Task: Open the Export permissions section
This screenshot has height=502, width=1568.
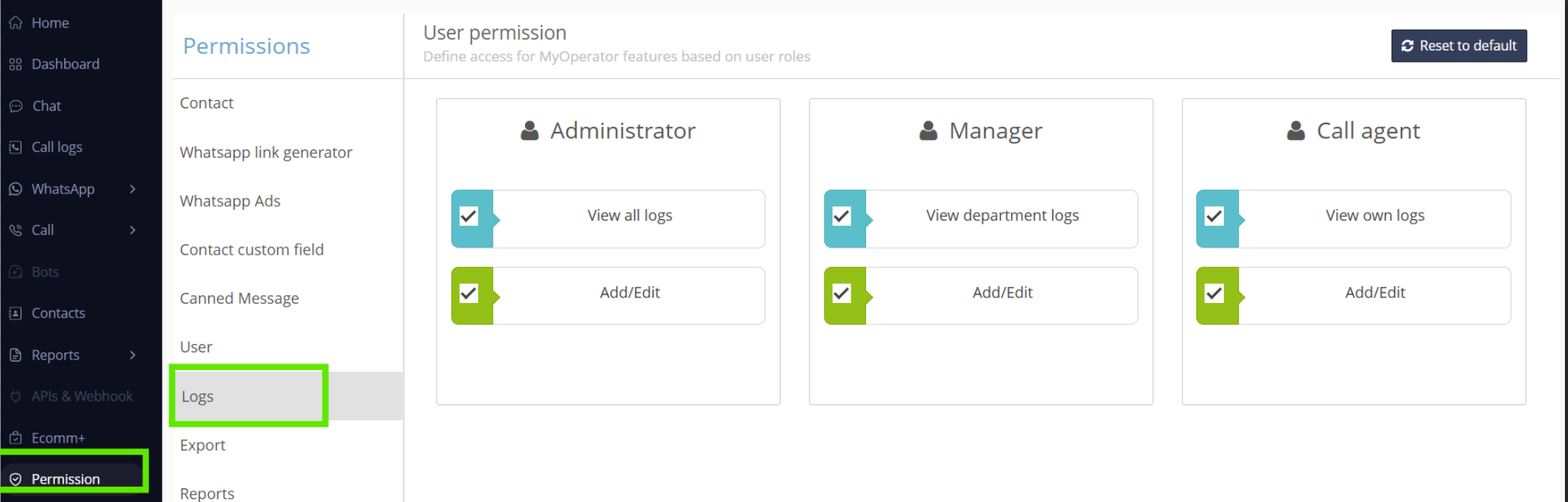Action: (203, 445)
